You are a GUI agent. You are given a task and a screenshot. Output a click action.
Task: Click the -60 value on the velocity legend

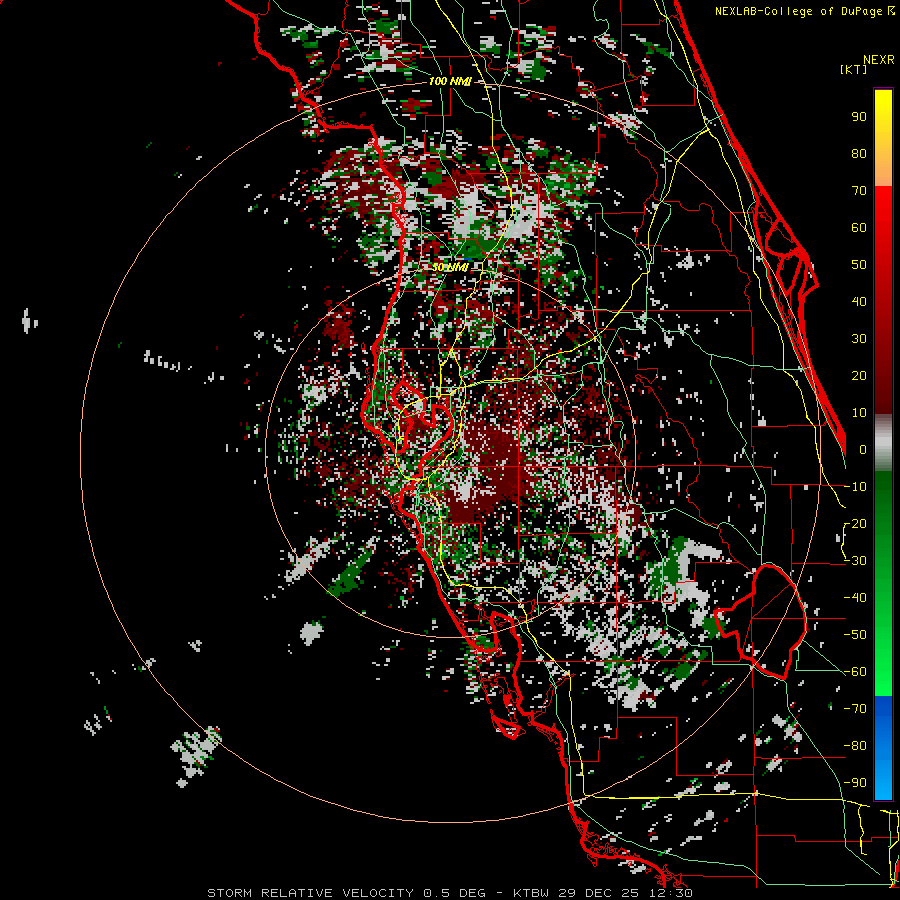pos(855,672)
